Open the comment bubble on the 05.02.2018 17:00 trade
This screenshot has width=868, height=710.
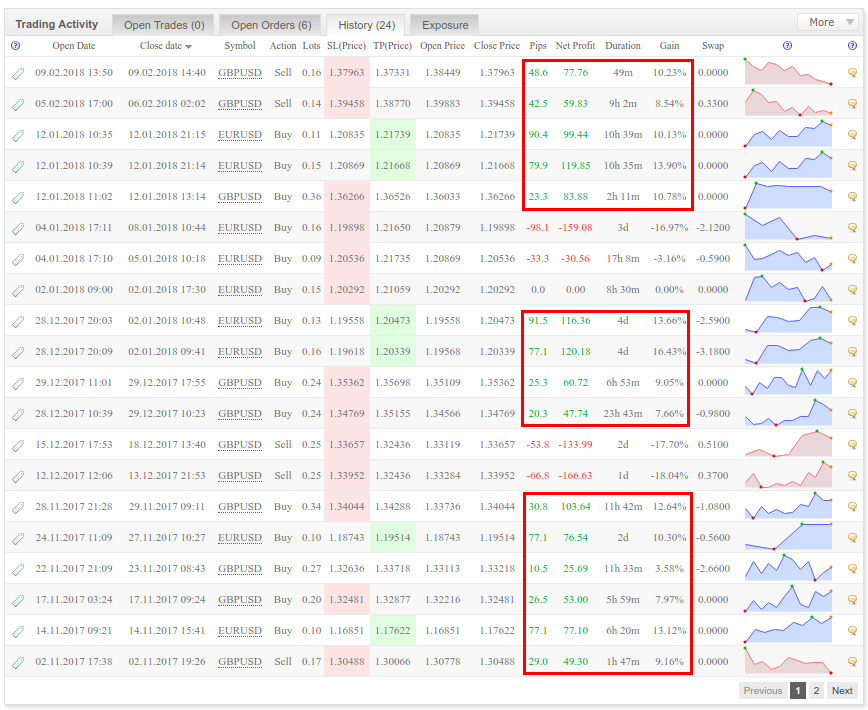(x=852, y=104)
